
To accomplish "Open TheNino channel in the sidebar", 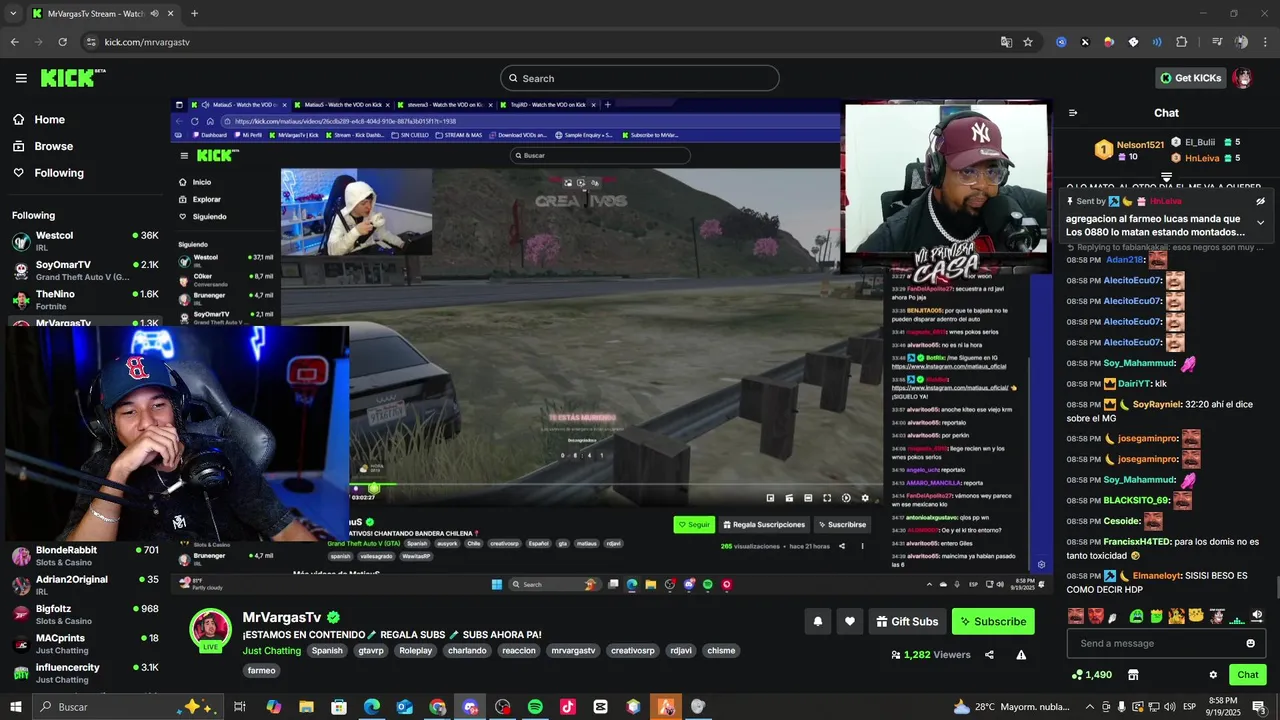I will click(85, 299).
